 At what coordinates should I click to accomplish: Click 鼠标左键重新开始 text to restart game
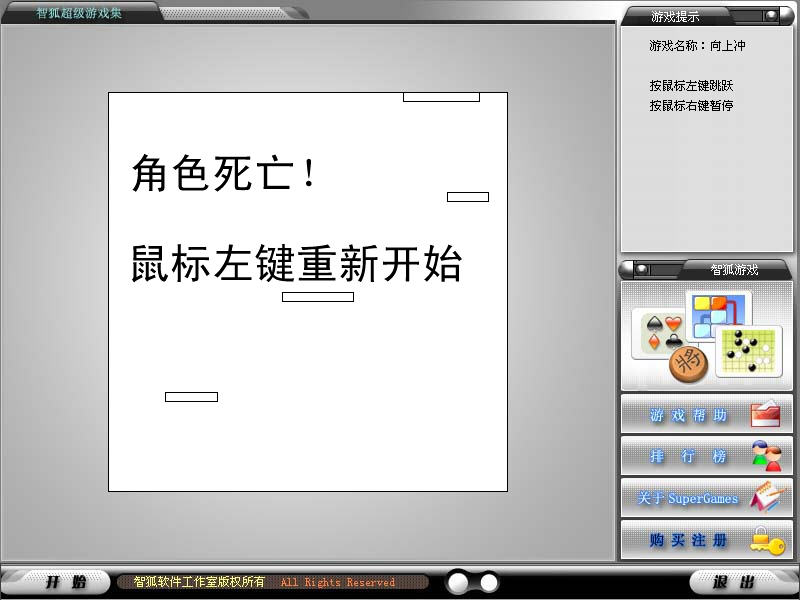click(297, 265)
